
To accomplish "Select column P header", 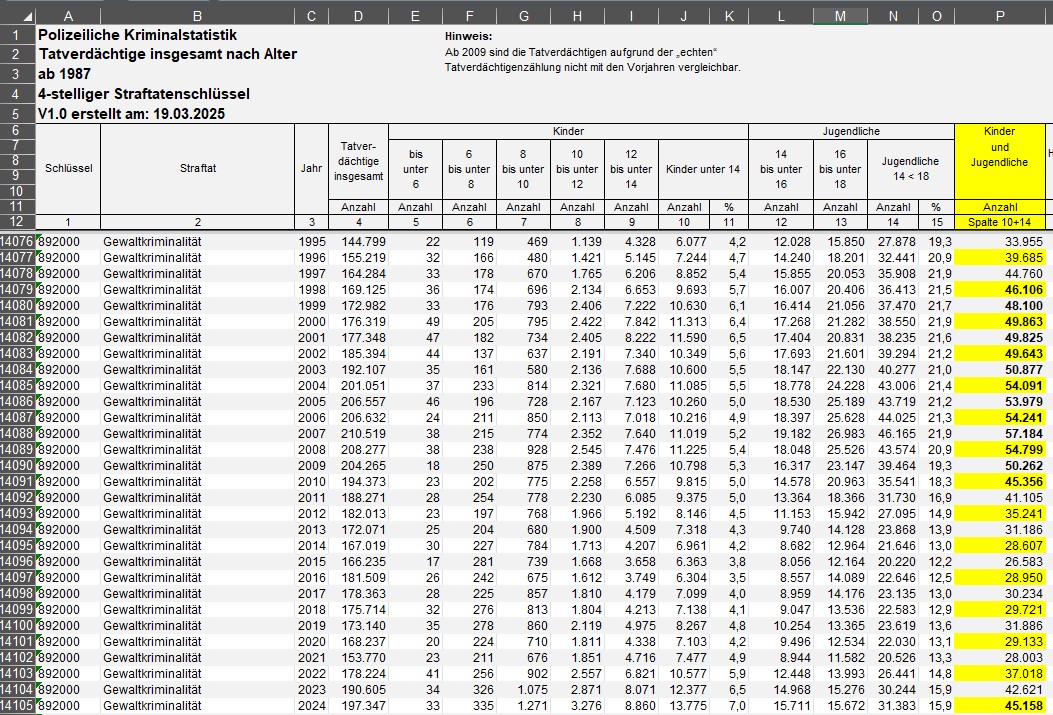I will [x=1000, y=16].
